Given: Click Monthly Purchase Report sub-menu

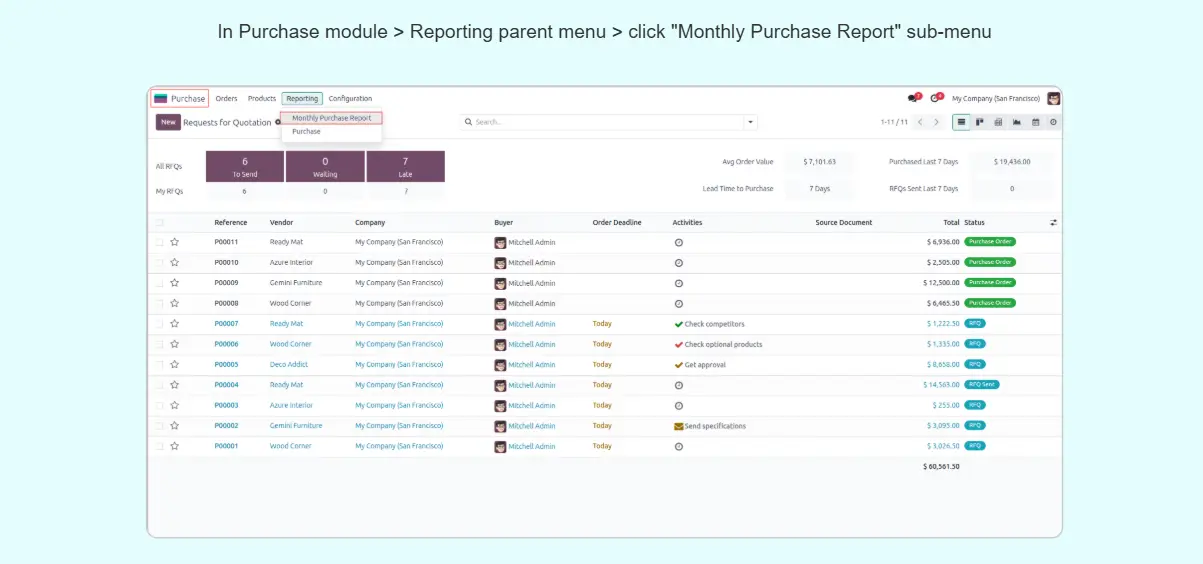Looking at the screenshot, I should (x=331, y=118).
